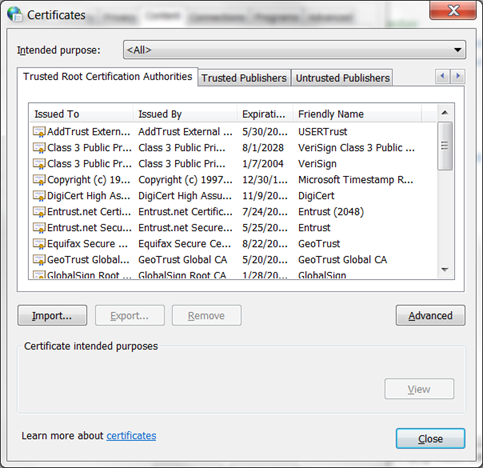Switch to the Untrusted Publishers tab
The width and height of the screenshot is (483, 468).
(342, 78)
